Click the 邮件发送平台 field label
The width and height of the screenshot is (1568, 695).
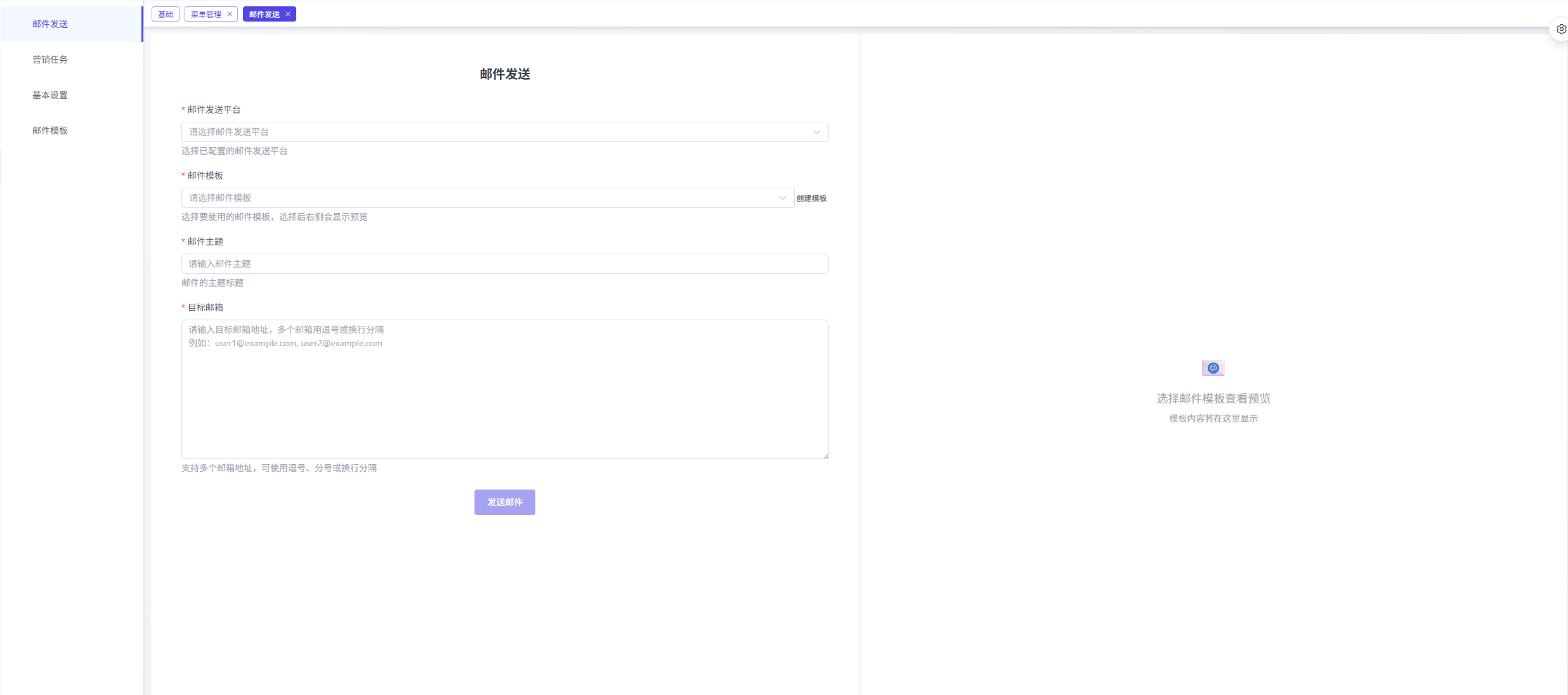214,110
